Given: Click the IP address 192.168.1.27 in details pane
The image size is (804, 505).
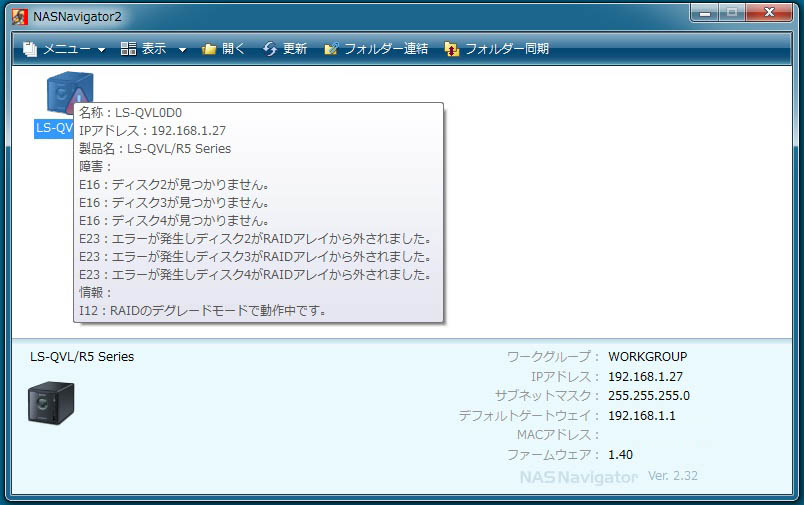Looking at the screenshot, I should coord(646,377).
